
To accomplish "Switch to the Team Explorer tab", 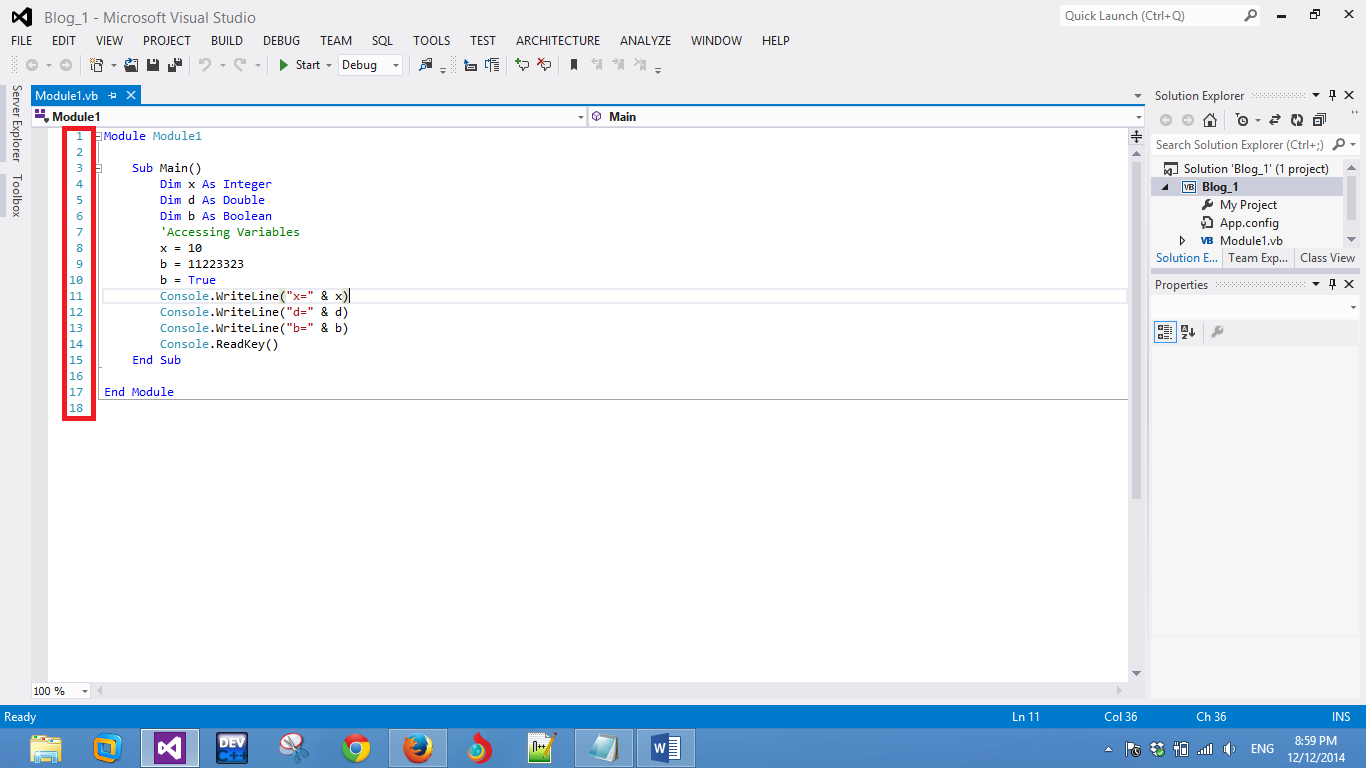I will click(x=1257, y=258).
